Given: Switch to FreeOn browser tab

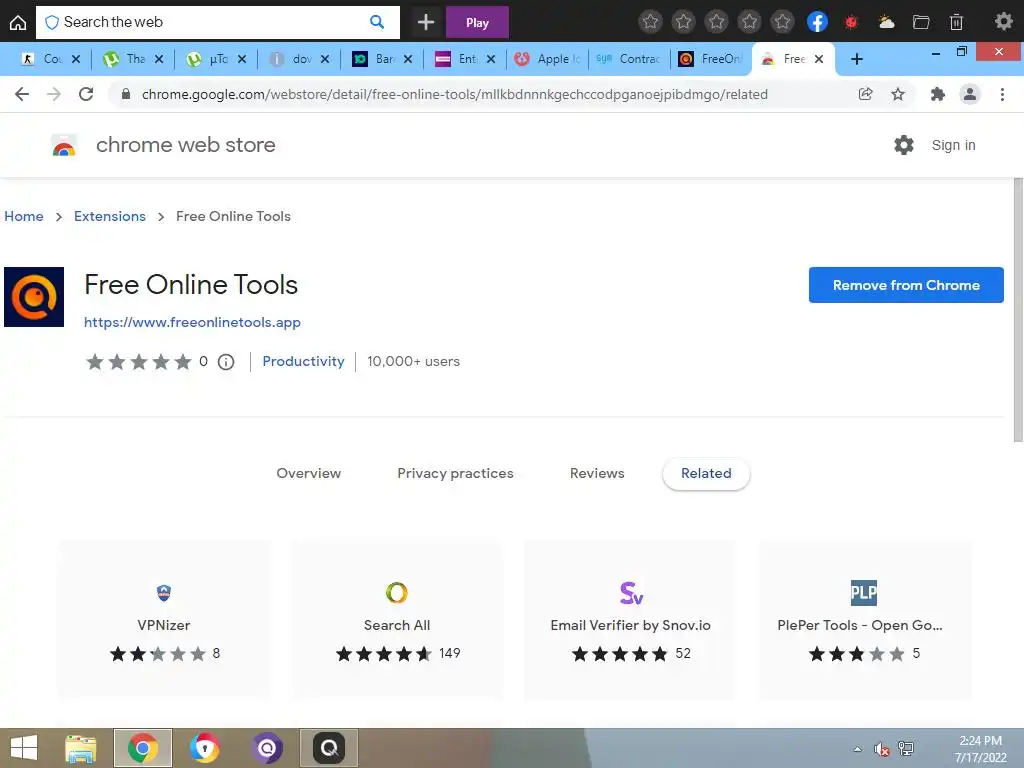Looking at the screenshot, I should (x=711, y=59).
